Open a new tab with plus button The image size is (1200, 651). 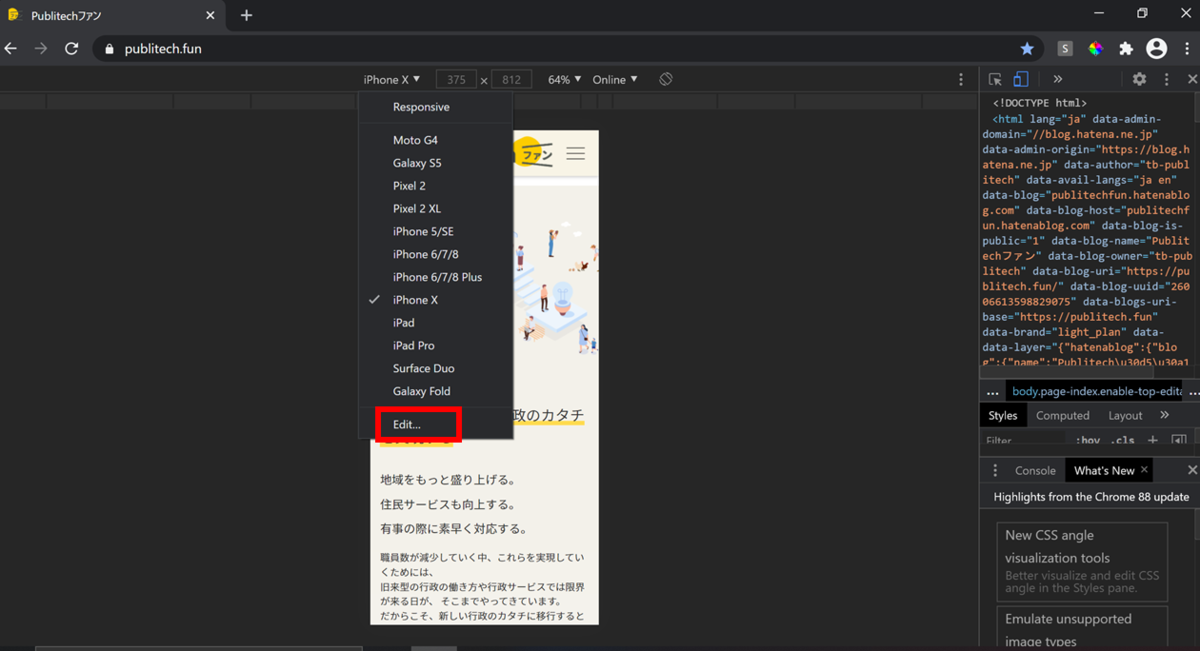(246, 15)
